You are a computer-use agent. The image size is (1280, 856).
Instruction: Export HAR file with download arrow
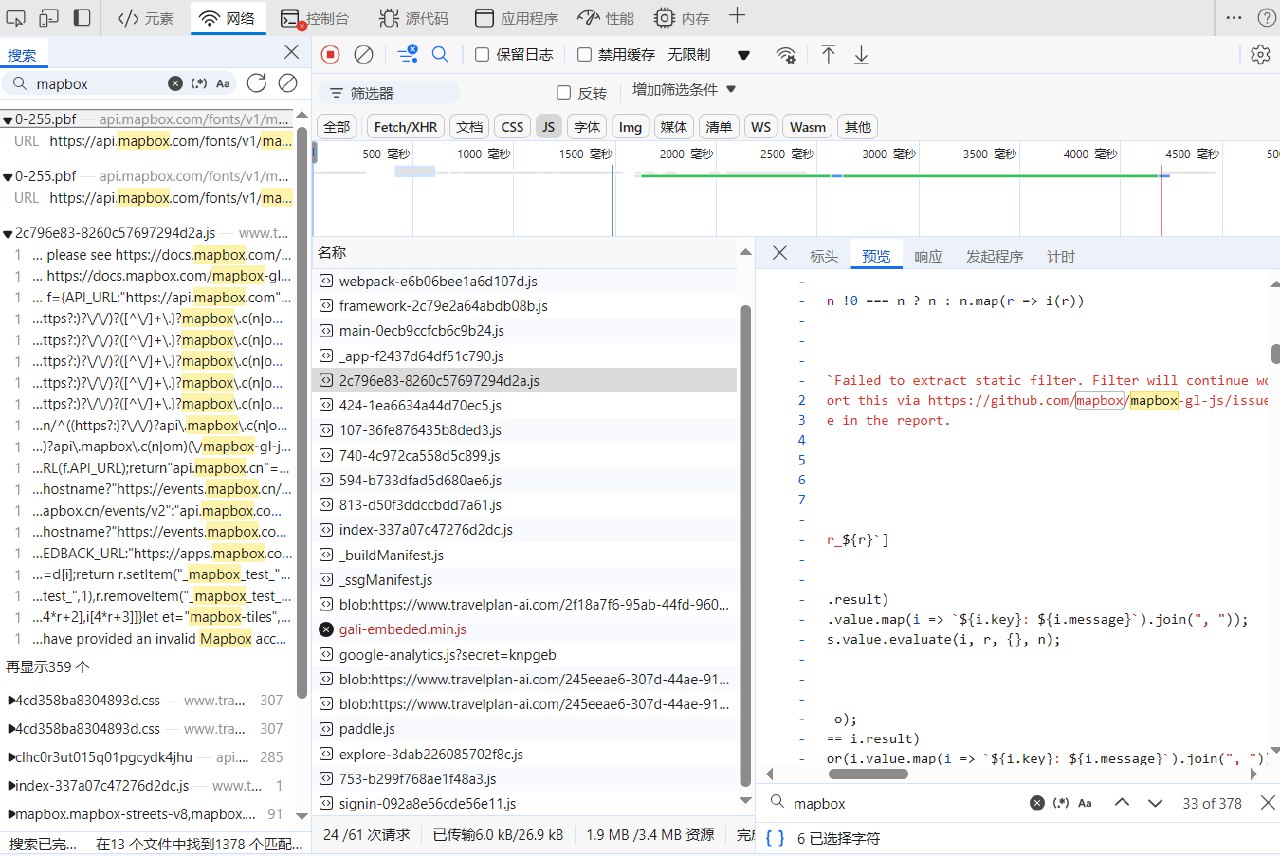pos(861,55)
